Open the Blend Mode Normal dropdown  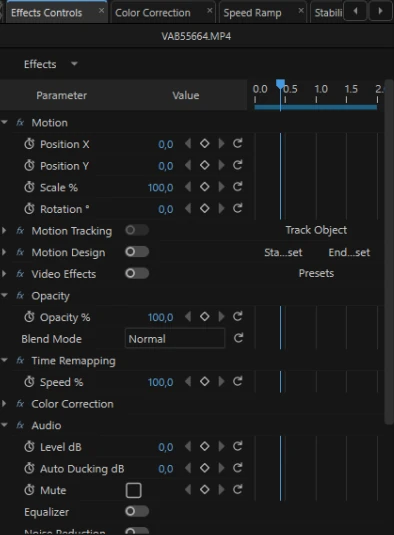pyautogui.click(x=175, y=338)
